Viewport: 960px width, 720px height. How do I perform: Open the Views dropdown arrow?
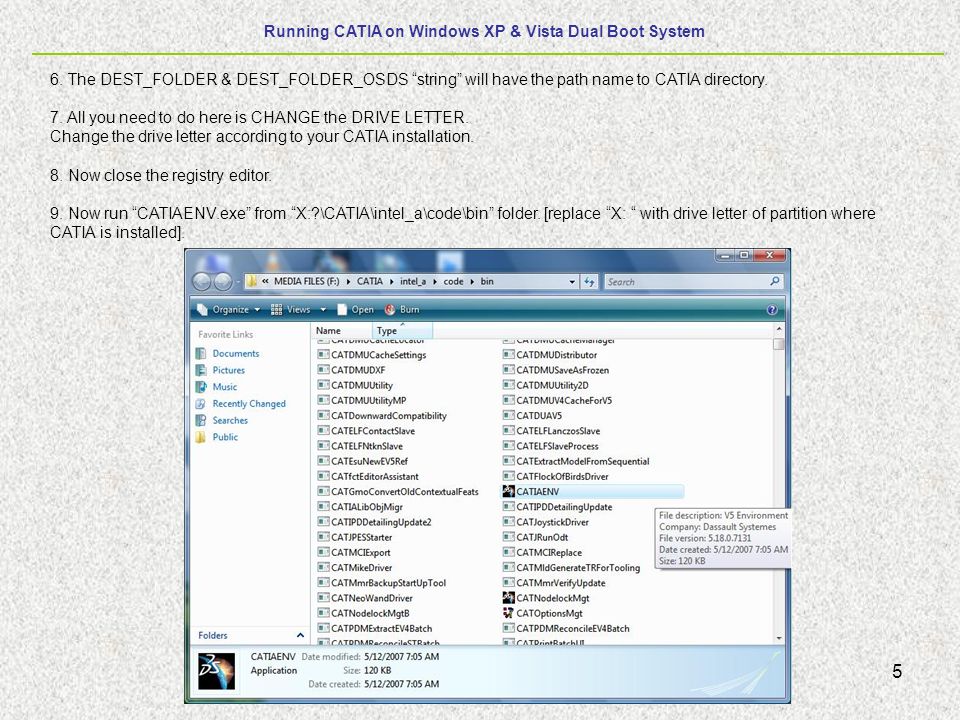pyautogui.click(x=323, y=310)
